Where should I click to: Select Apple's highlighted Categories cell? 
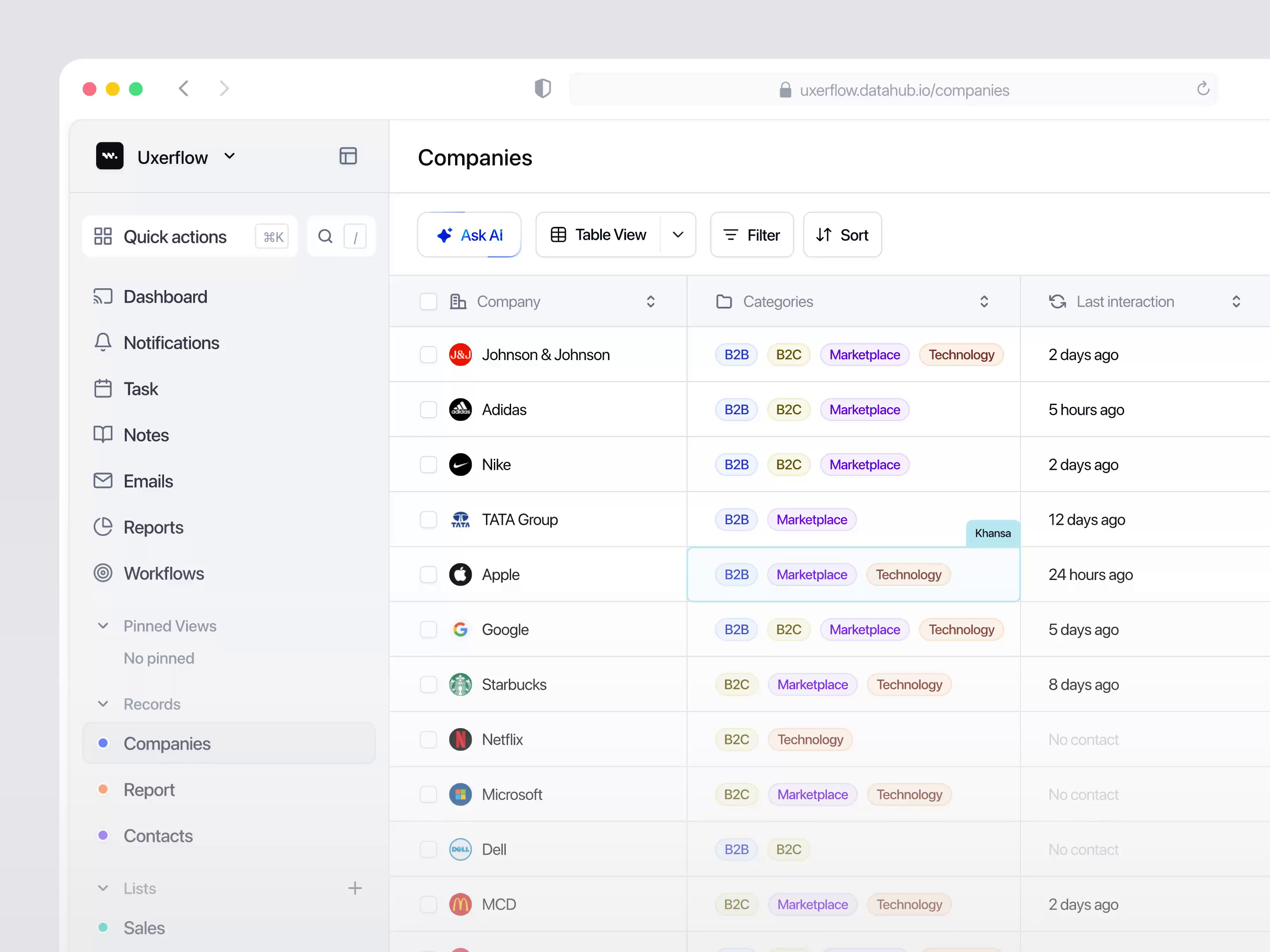[853, 574]
